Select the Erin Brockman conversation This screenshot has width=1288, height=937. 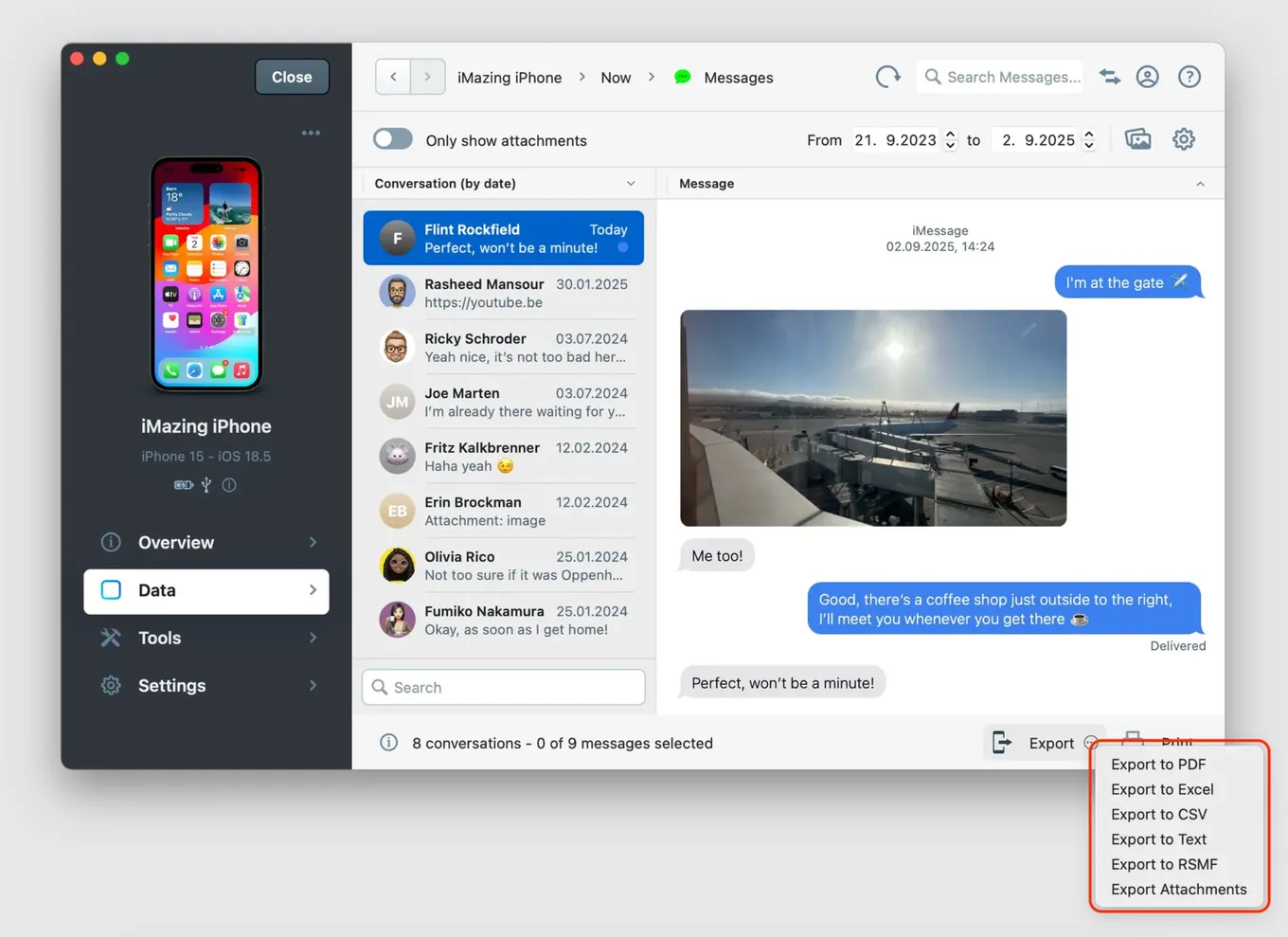[x=504, y=511]
